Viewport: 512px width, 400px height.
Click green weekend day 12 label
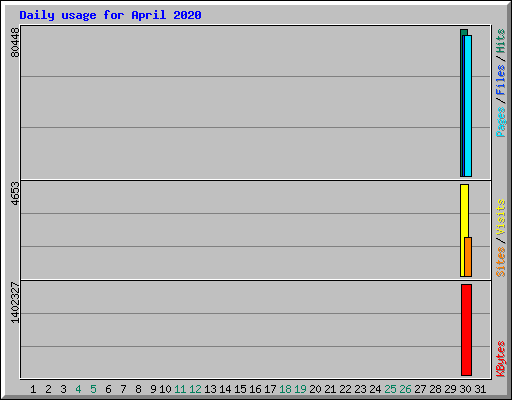point(195,389)
